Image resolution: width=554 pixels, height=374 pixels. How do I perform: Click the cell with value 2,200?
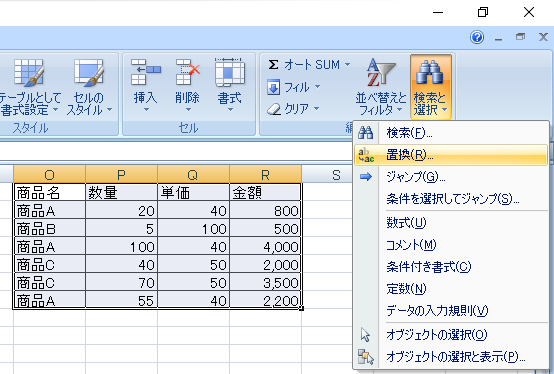(x=265, y=301)
